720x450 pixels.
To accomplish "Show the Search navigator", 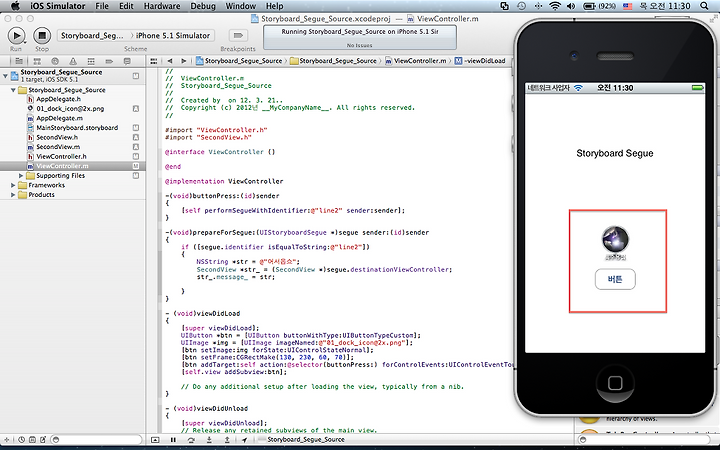I will tap(55, 61).
